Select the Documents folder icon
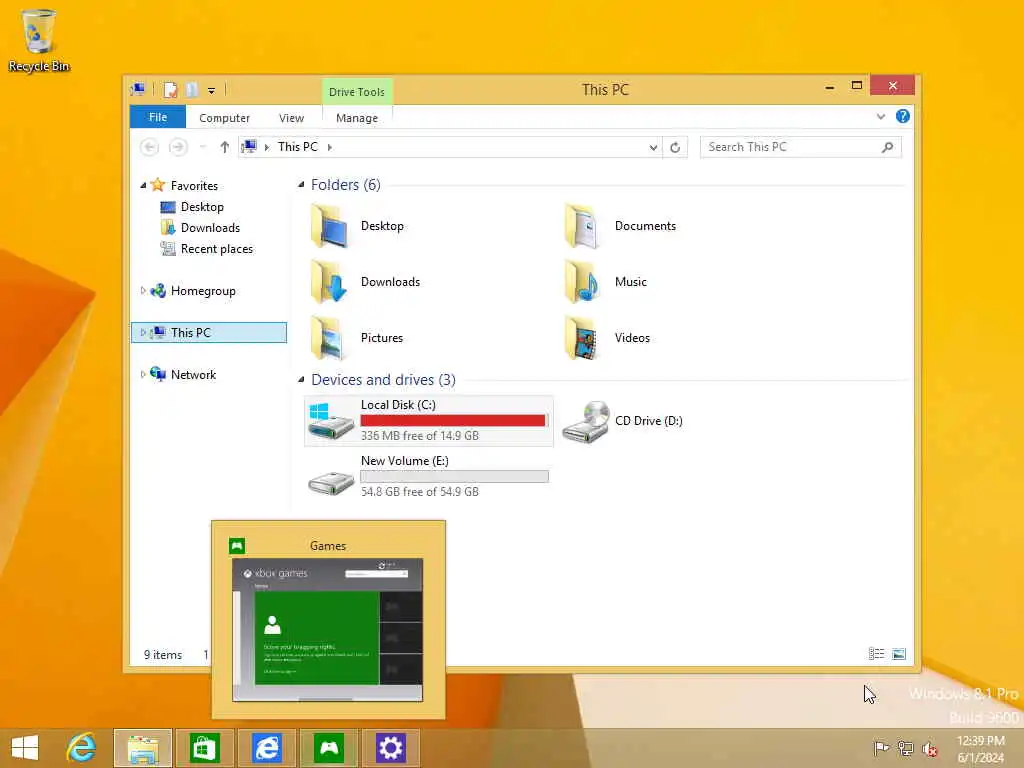Image resolution: width=1024 pixels, height=768 pixels. click(x=582, y=225)
